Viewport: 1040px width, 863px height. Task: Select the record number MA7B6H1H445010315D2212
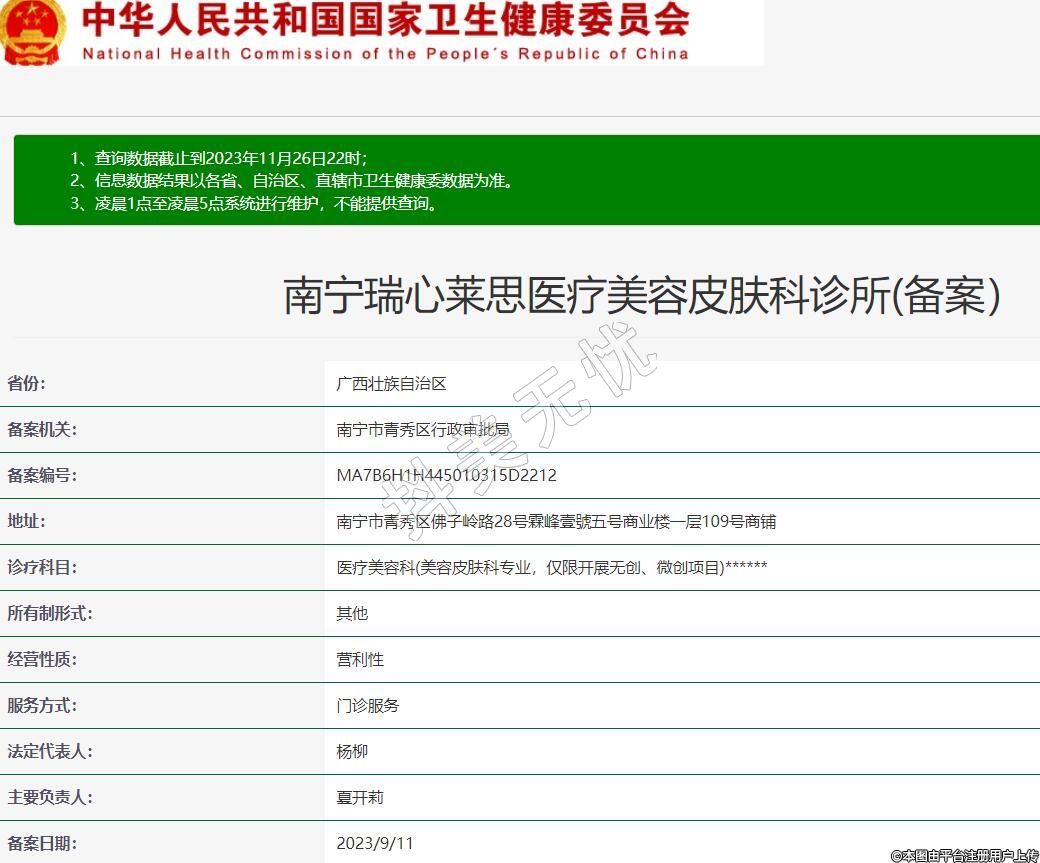pos(446,476)
